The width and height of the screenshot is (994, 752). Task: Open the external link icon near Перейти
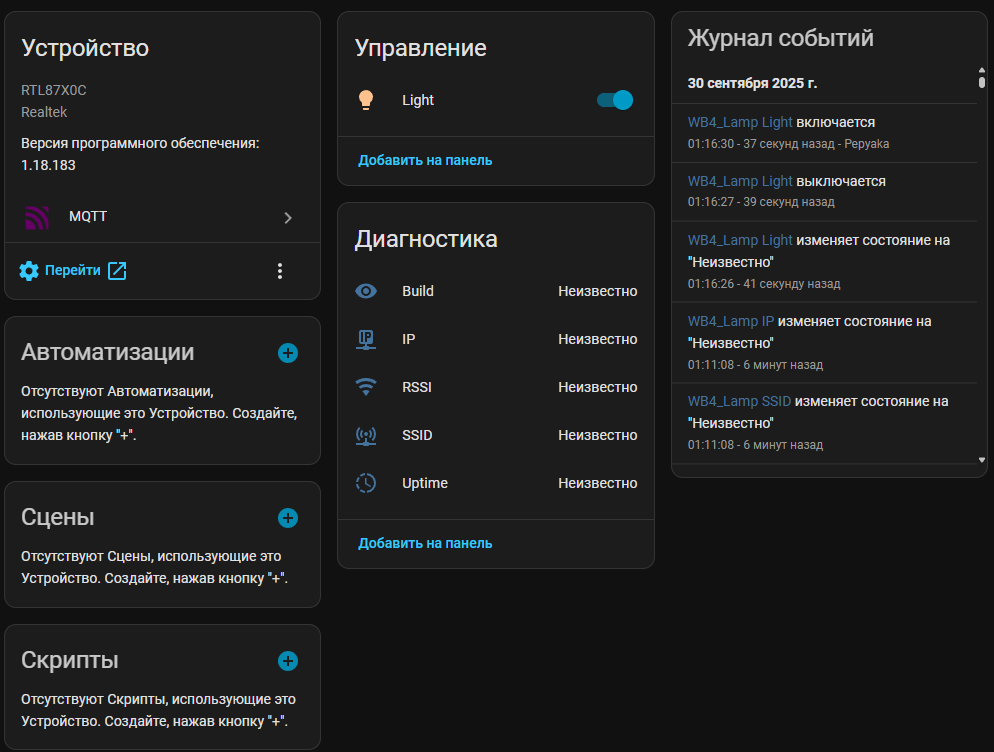pyautogui.click(x=117, y=271)
